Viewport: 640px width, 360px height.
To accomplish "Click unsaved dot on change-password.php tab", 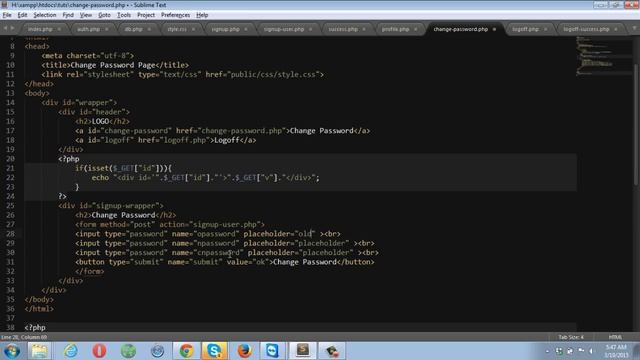I will click(494, 29).
